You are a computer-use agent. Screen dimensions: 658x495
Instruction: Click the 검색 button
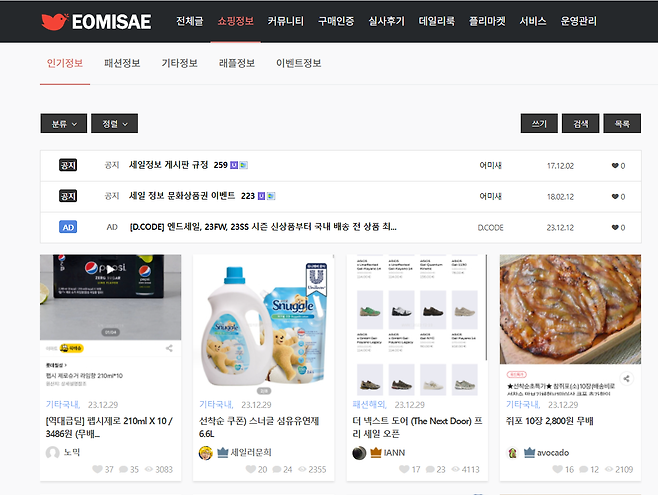coord(580,123)
